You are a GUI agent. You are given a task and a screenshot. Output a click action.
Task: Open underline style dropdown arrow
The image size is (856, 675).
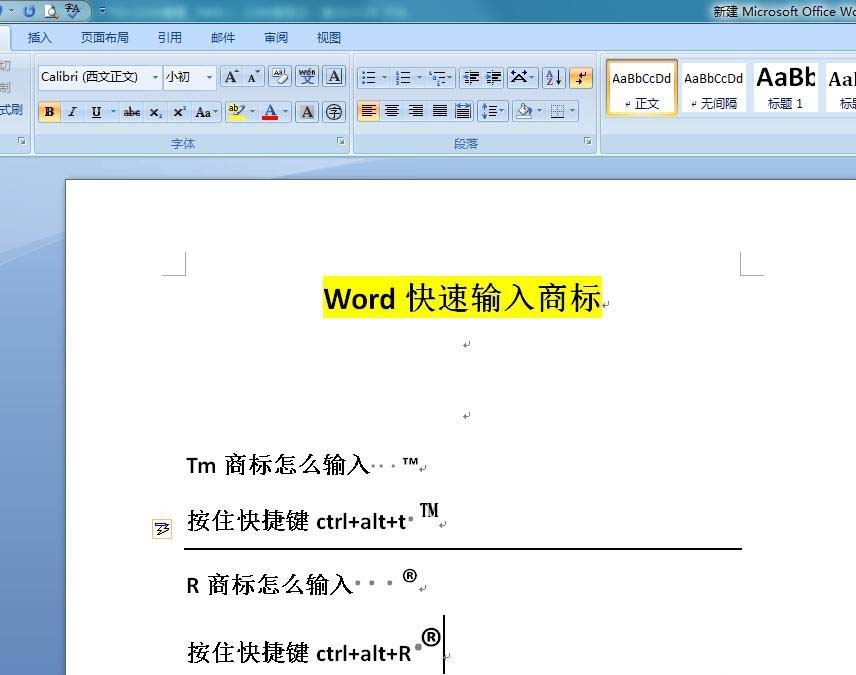click(x=113, y=112)
